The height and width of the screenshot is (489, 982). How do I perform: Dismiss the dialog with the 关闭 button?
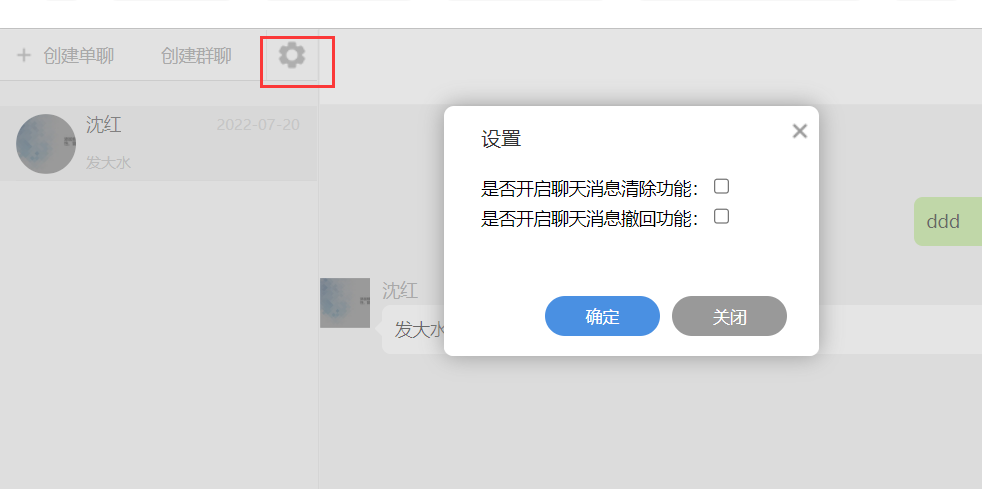pos(730,316)
